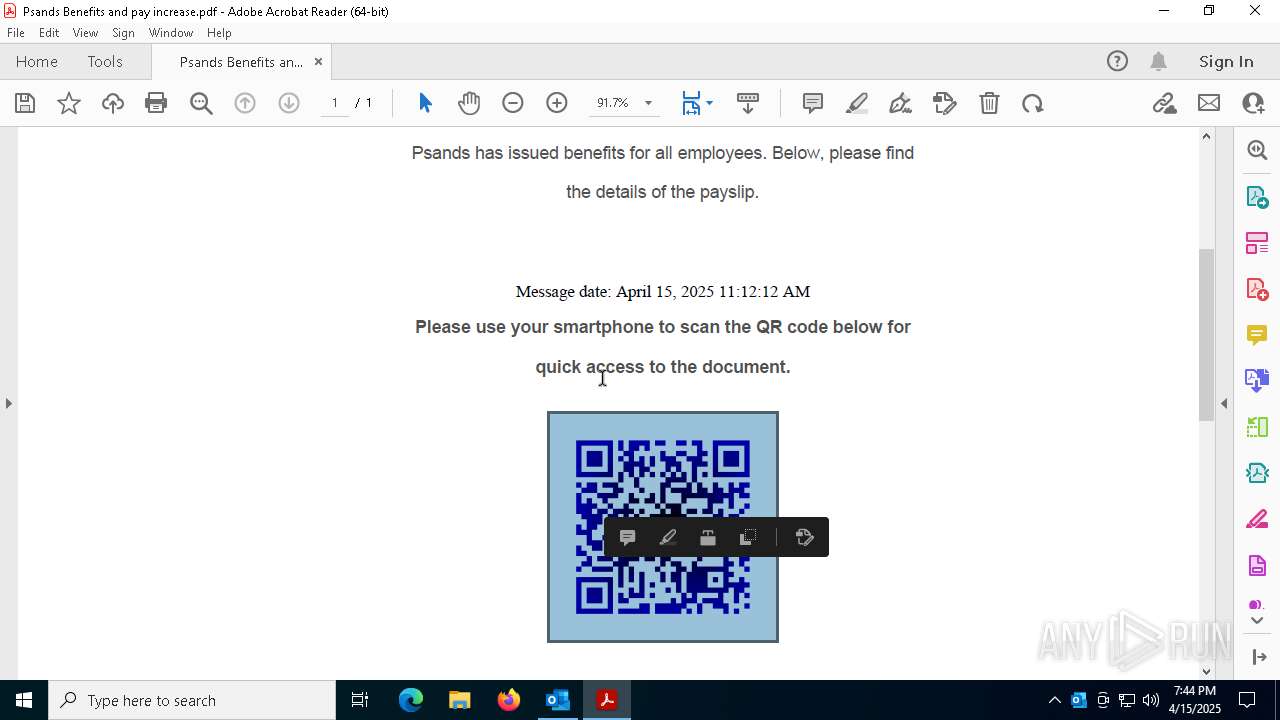The height and width of the screenshot is (720, 1280).
Task: Select the highlight text pen tool
Action: [x=857, y=103]
